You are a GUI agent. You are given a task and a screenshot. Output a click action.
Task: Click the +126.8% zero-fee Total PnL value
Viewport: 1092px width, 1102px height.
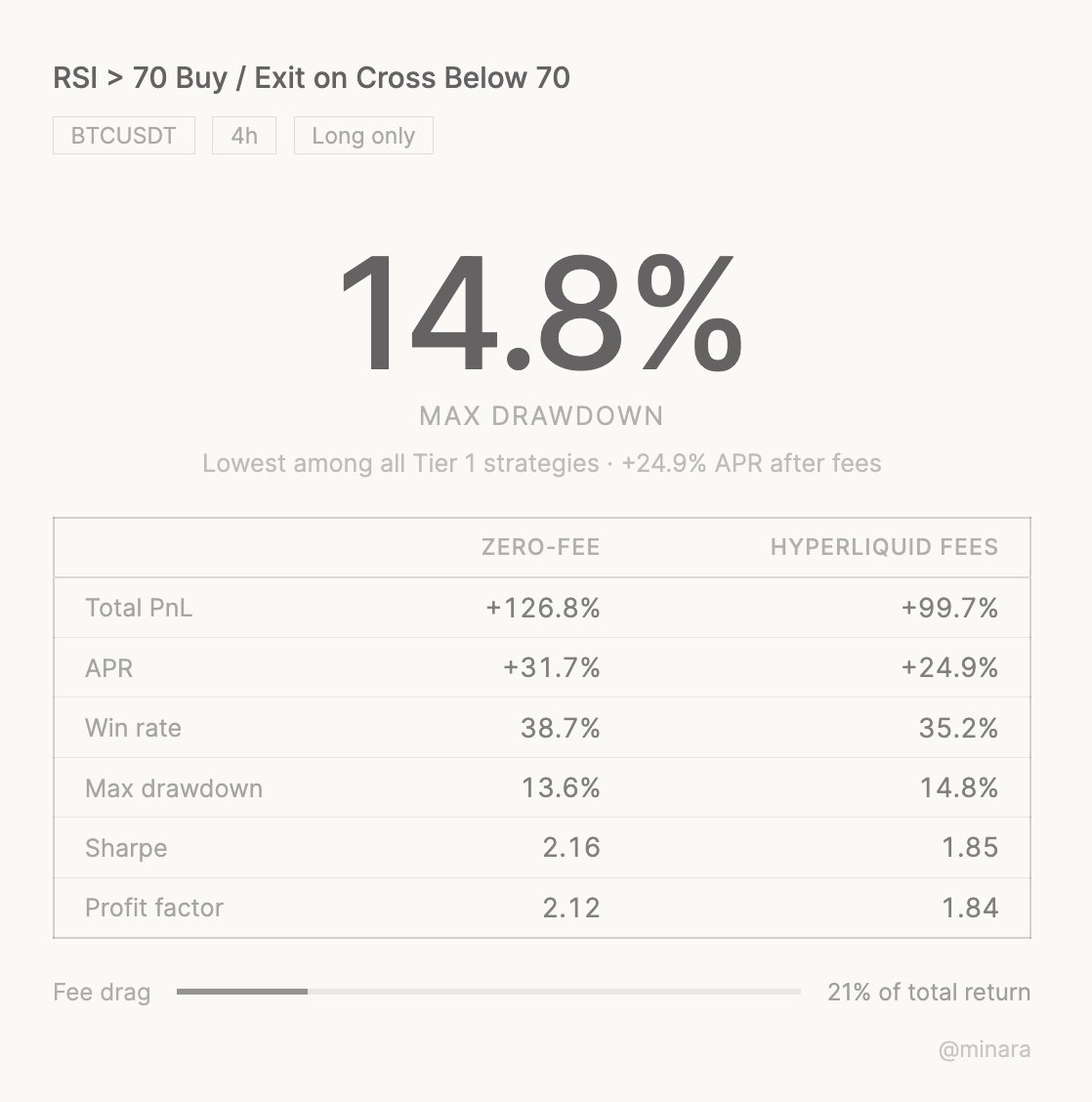tap(543, 608)
